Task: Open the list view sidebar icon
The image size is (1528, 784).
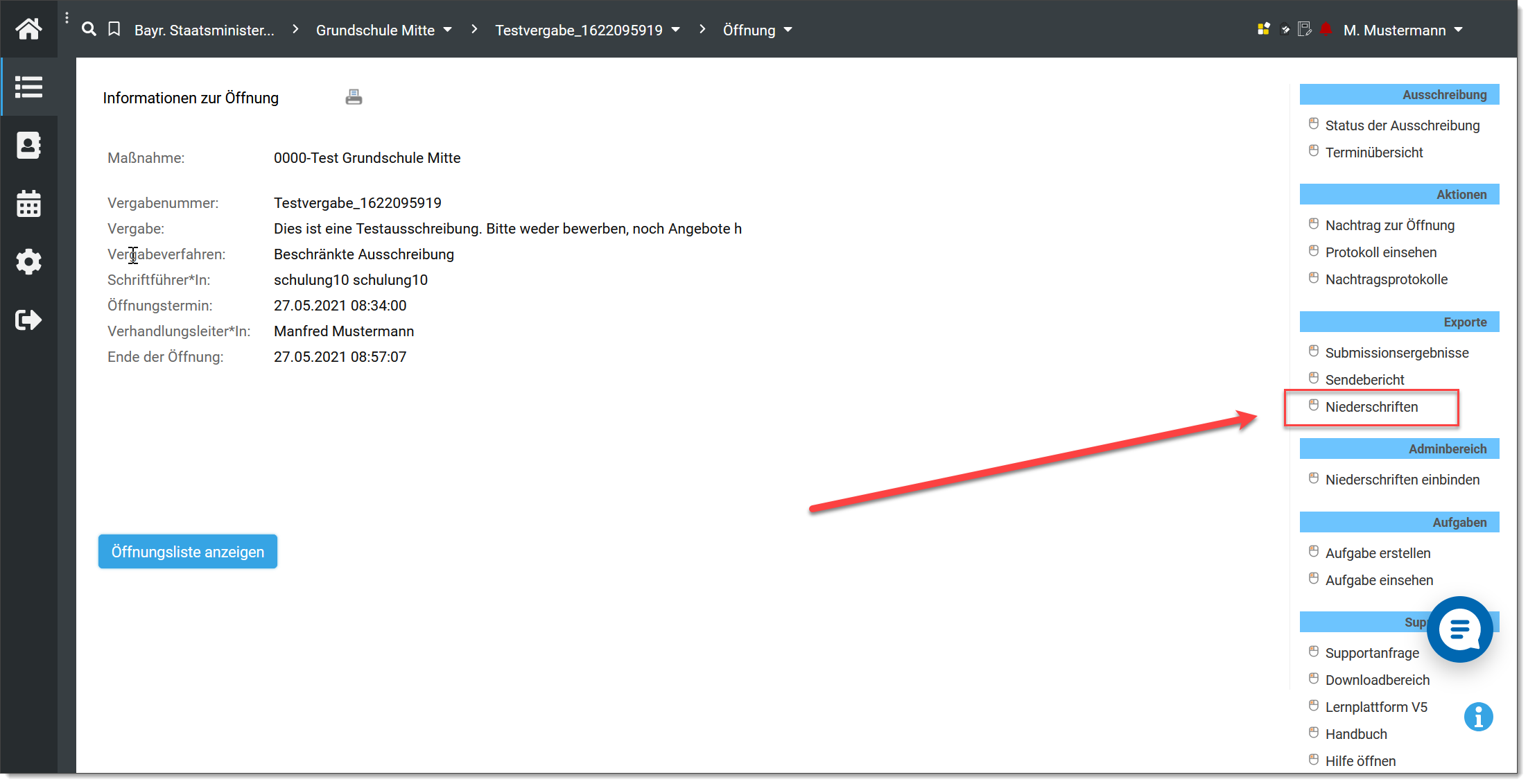Action: click(x=28, y=87)
